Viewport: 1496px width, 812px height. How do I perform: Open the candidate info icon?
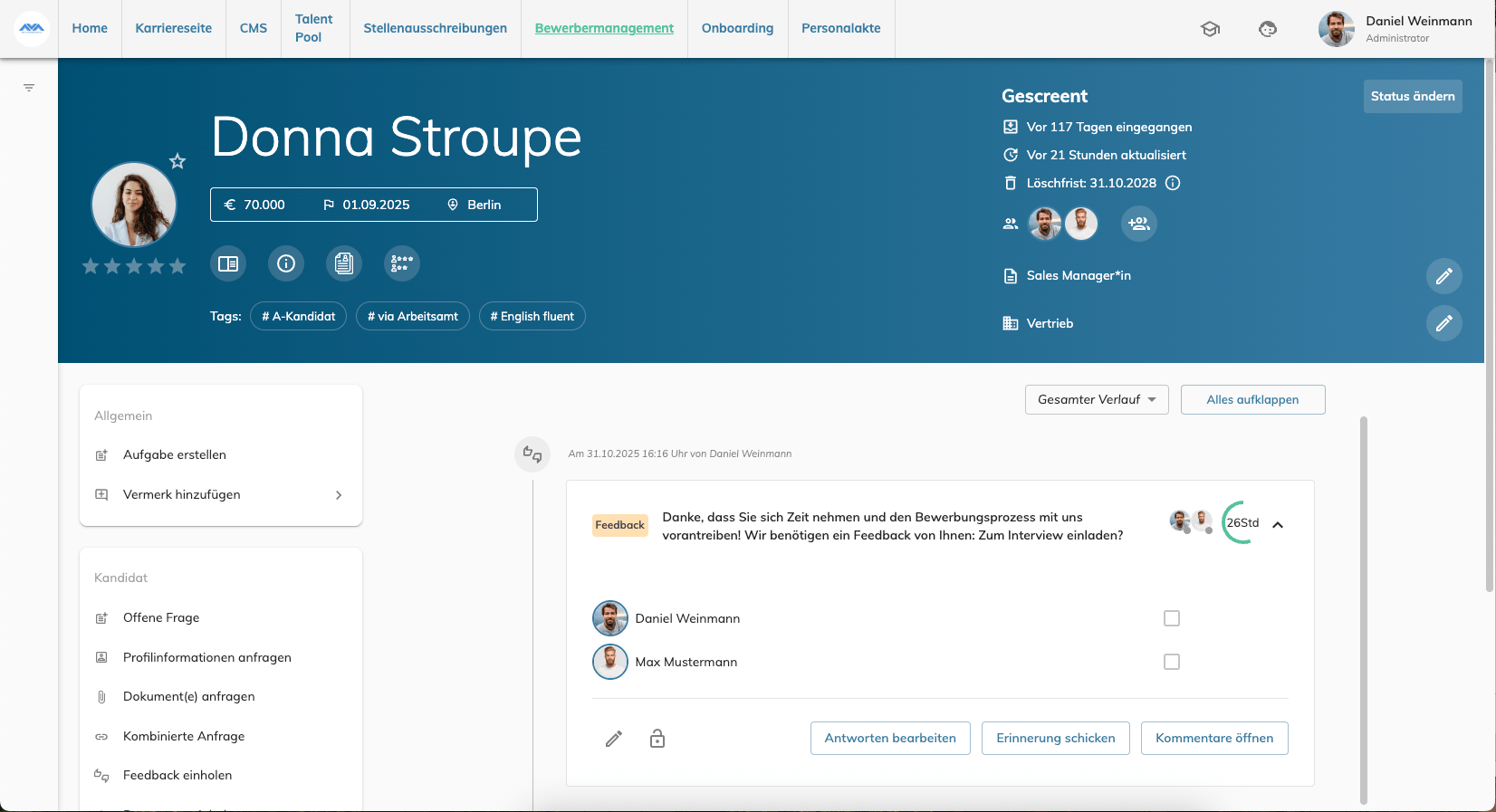pyautogui.click(x=286, y=263)
